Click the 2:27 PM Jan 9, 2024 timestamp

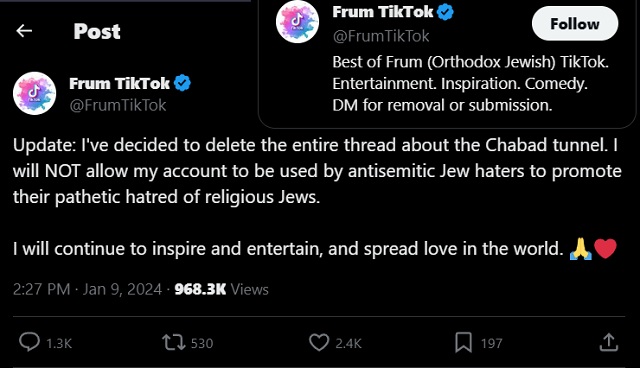87,289
